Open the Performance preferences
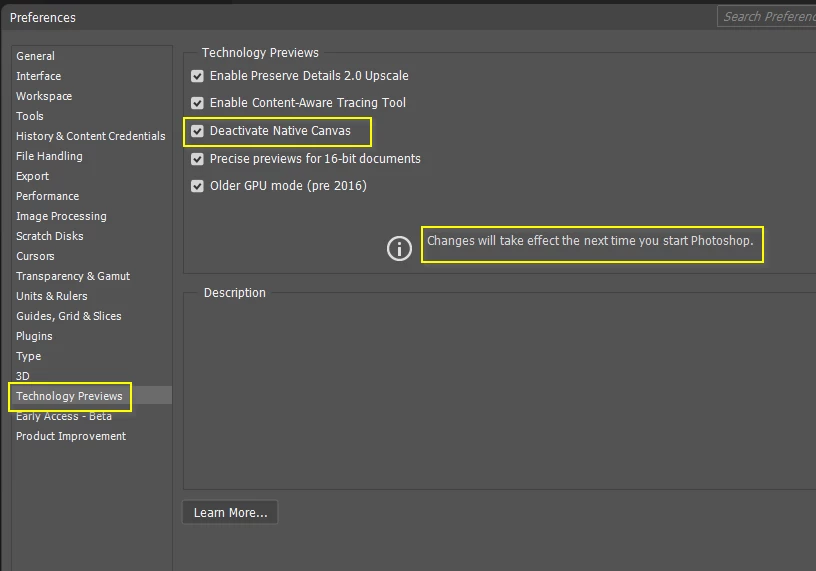This screenshot has width=816, height=571. 47,196
